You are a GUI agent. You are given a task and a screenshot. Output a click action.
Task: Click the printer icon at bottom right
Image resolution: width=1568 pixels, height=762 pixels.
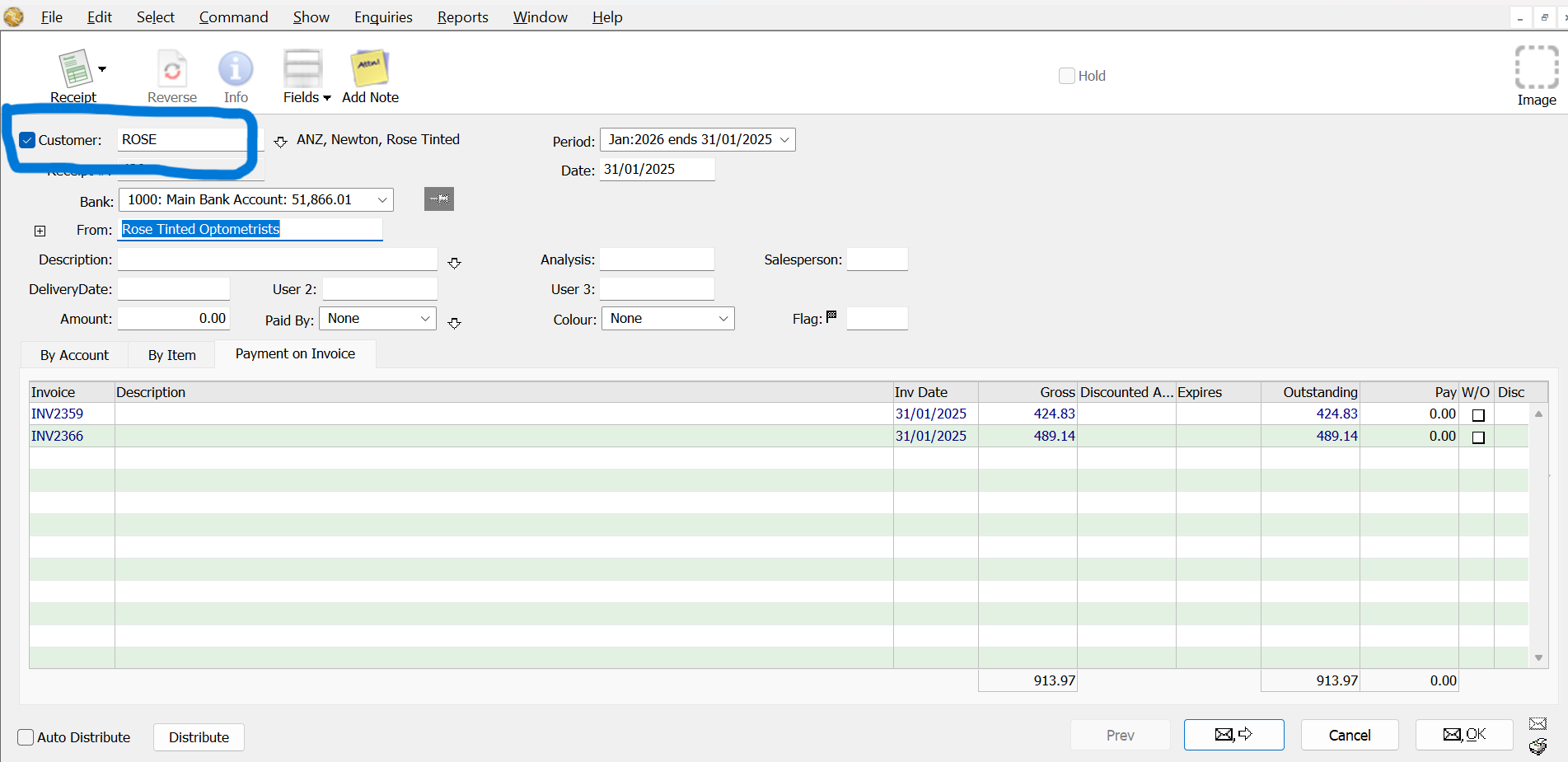click(1538, 746)
